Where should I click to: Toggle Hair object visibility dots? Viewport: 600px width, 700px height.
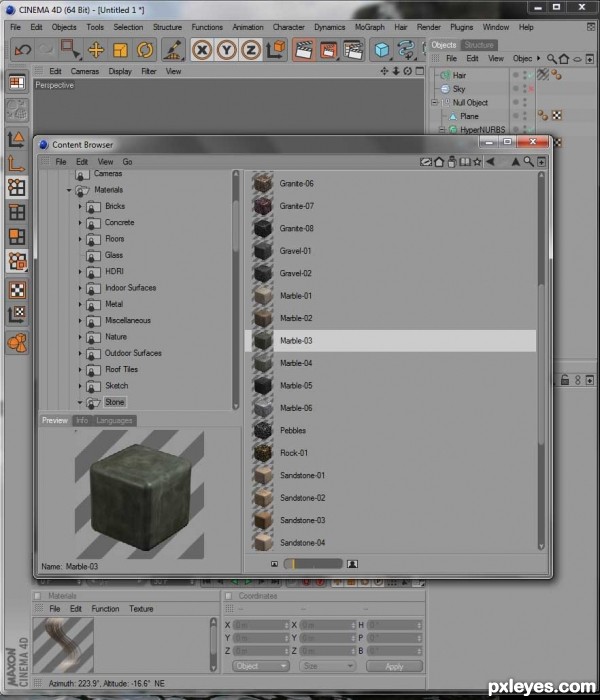pos(525,75)
